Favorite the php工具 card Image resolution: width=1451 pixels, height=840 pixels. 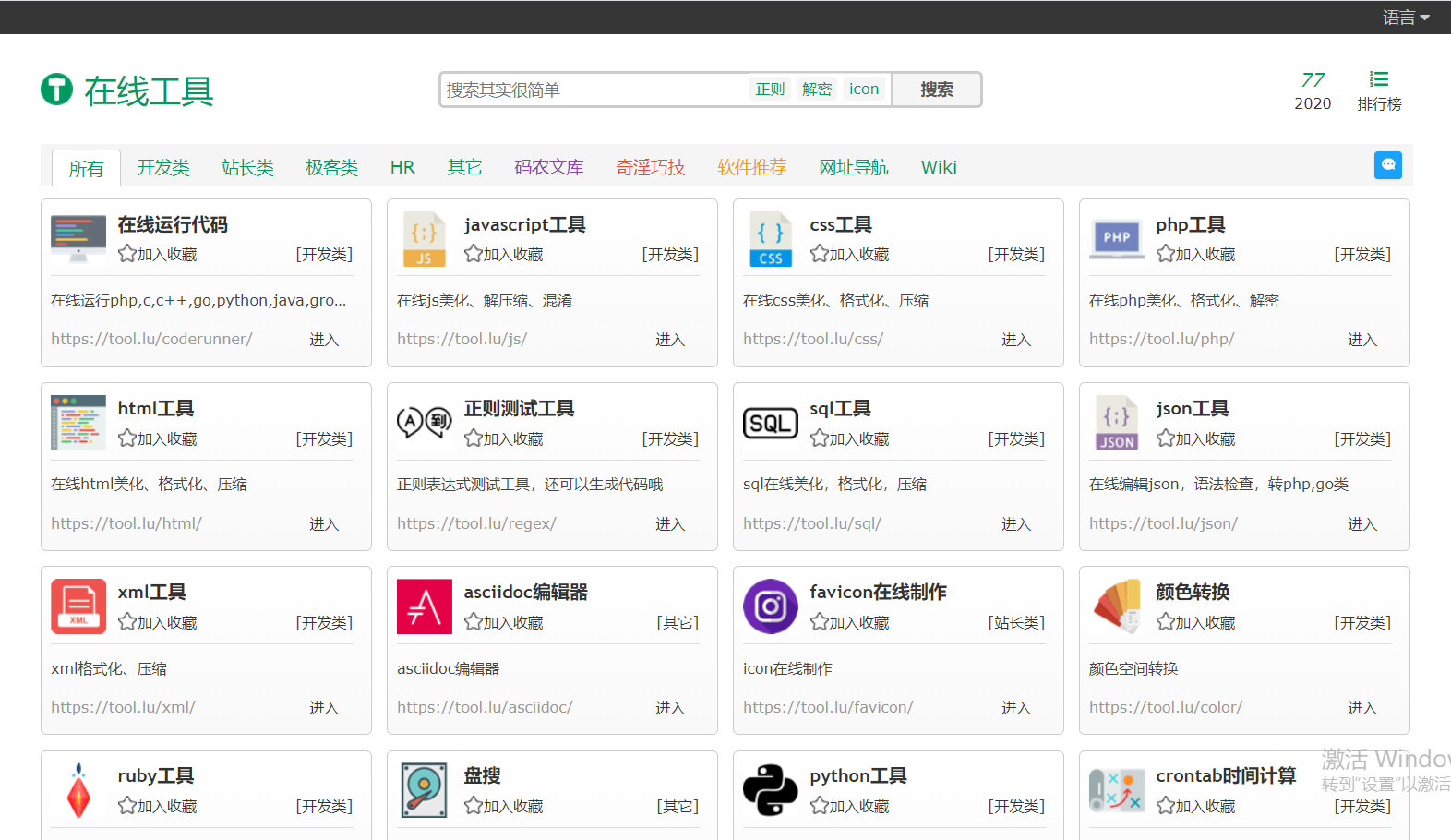click(x=1196, y=254)
